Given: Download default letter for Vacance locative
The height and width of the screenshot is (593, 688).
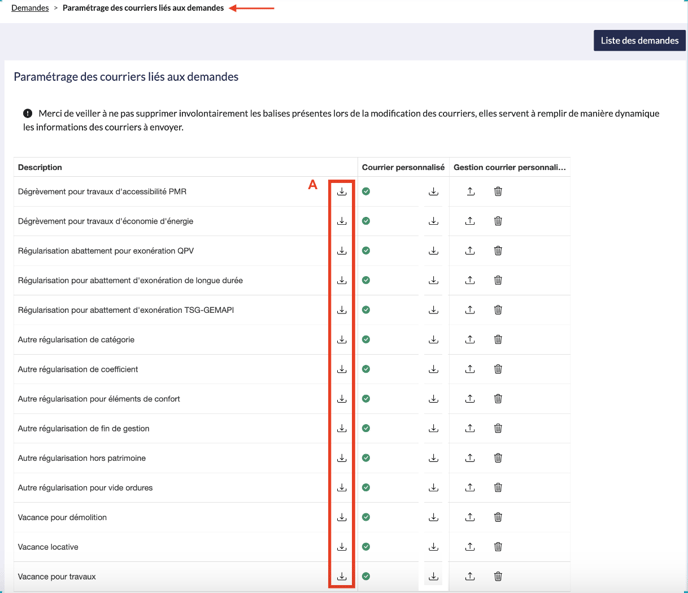Looking at the screenshot, I should [x=342, y=547].
